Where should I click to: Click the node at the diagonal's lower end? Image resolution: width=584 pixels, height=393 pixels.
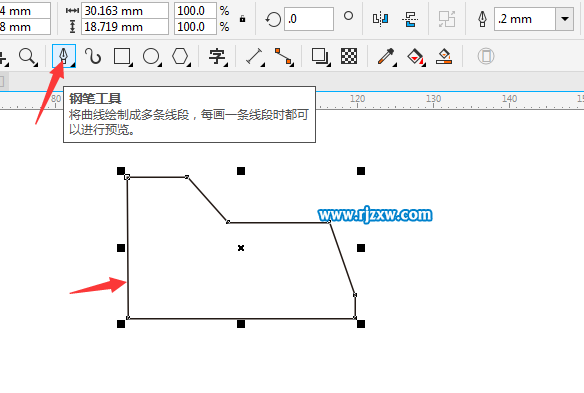coord(228,222)
